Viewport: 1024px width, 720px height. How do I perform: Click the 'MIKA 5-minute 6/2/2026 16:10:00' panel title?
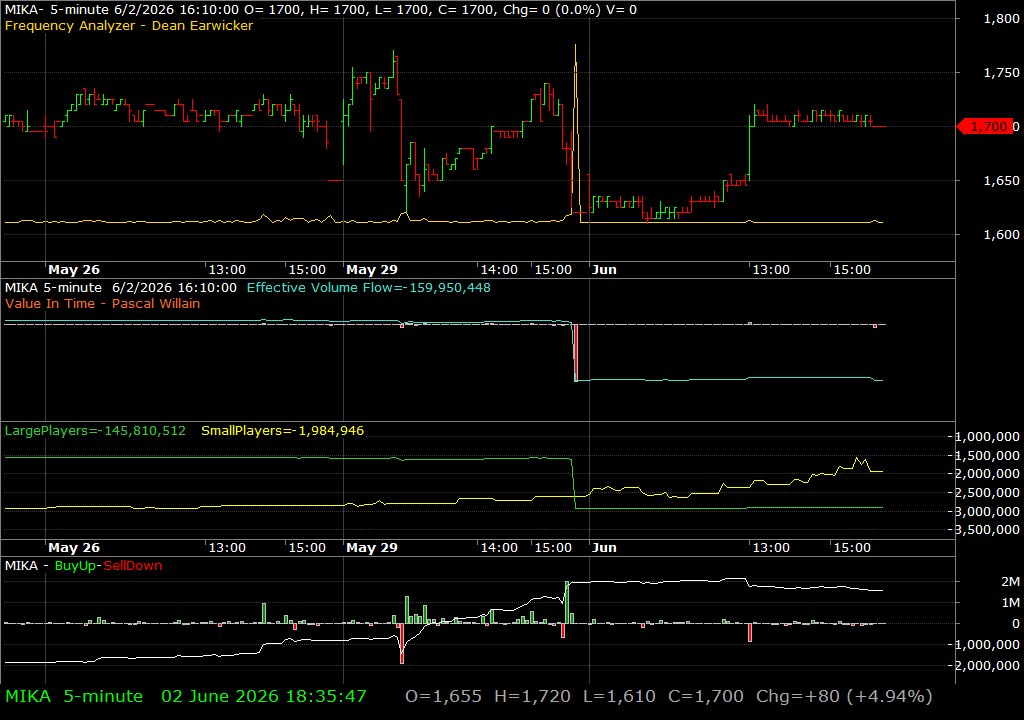tap(121, 287)
